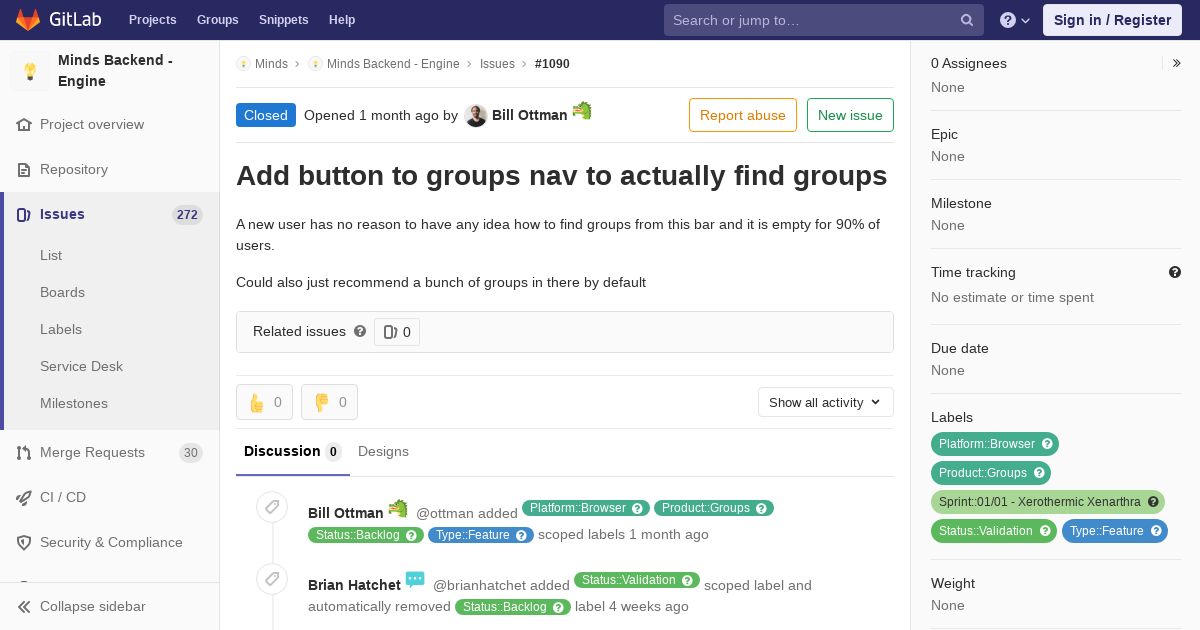
Task: Click the help icon on Sprint label
Action: [1153, 502]
